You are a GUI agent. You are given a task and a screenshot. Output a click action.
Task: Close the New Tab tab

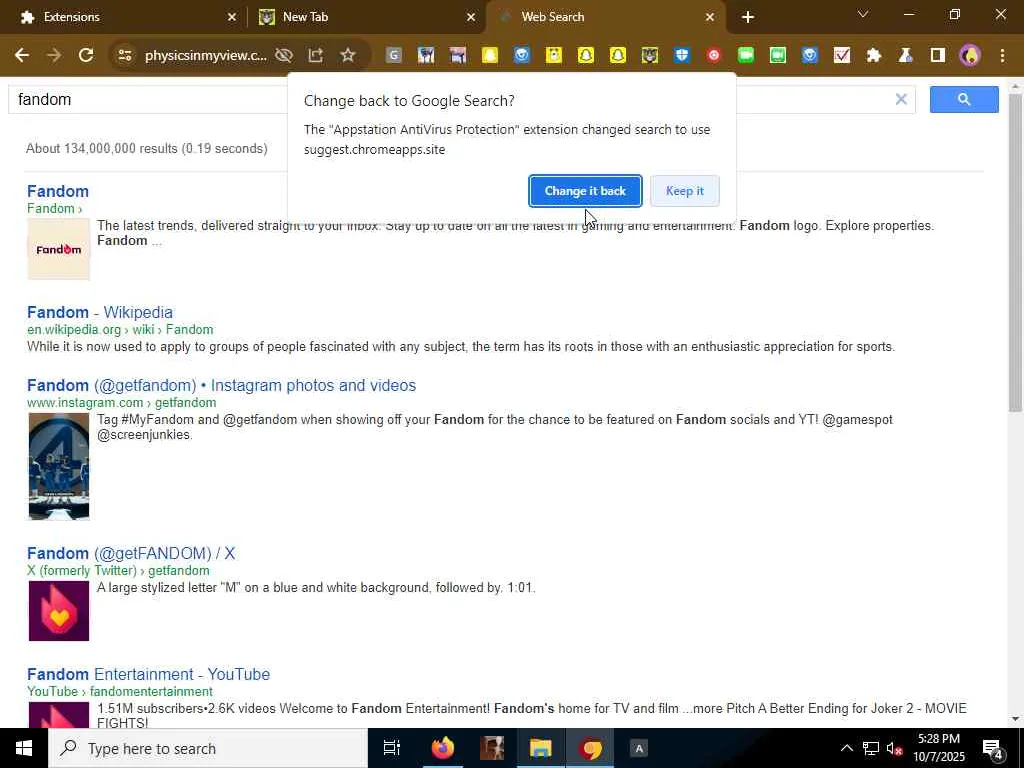point(471,17)
